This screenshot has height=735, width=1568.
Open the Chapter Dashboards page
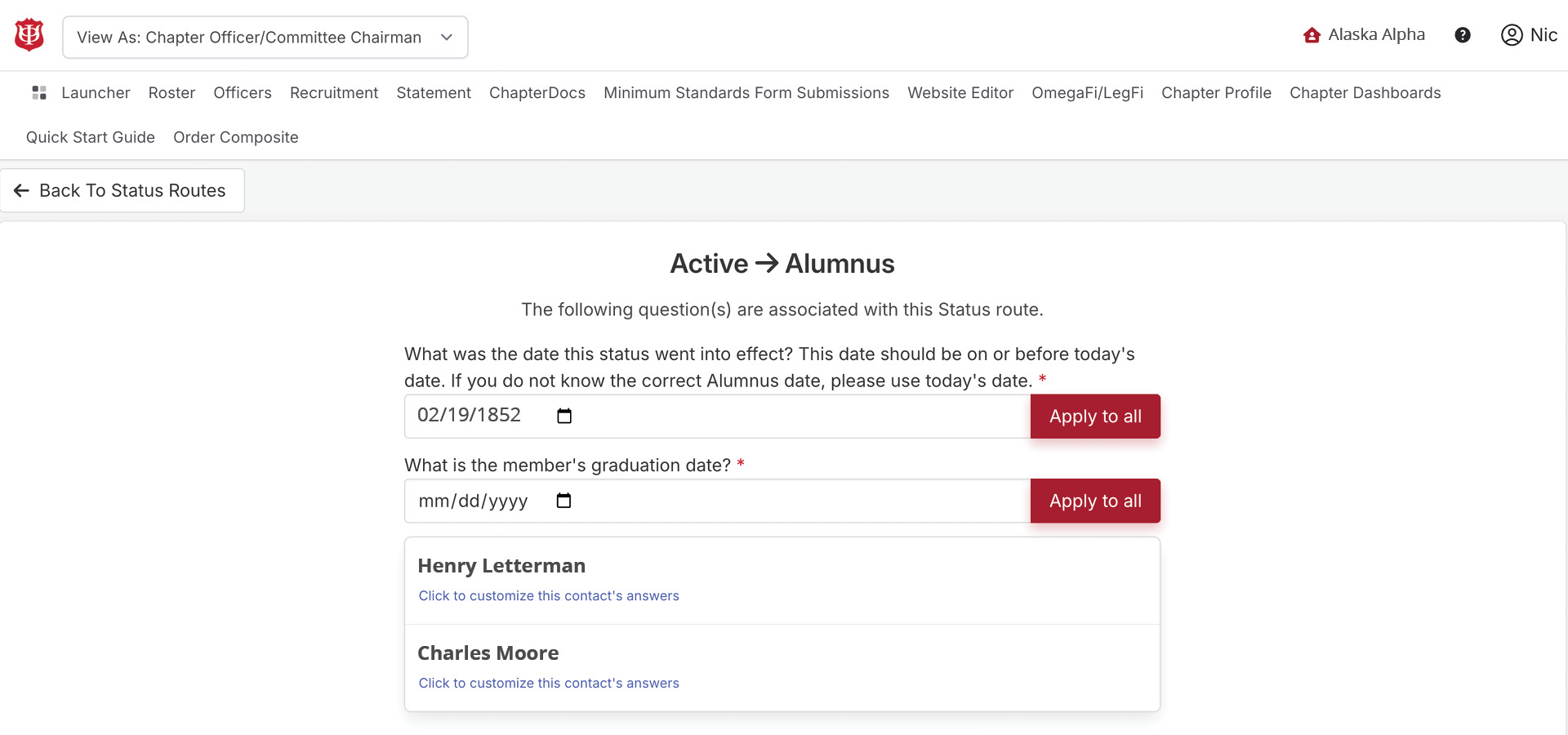(1365, 93)
